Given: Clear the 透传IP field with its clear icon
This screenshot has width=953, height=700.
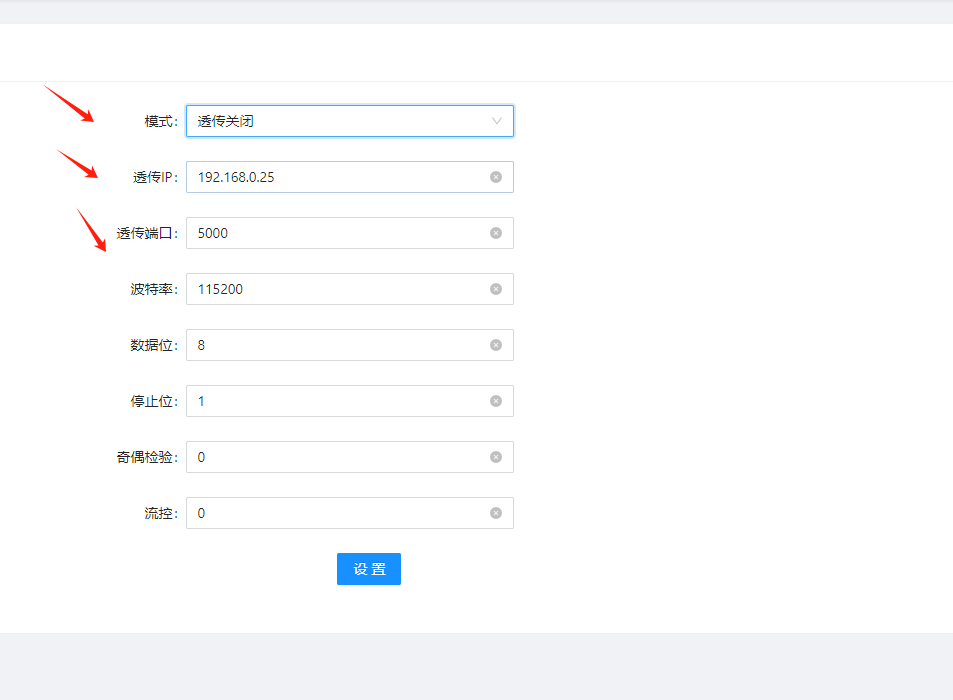Looking at the screenshot, I should click(x=496, y=177).
